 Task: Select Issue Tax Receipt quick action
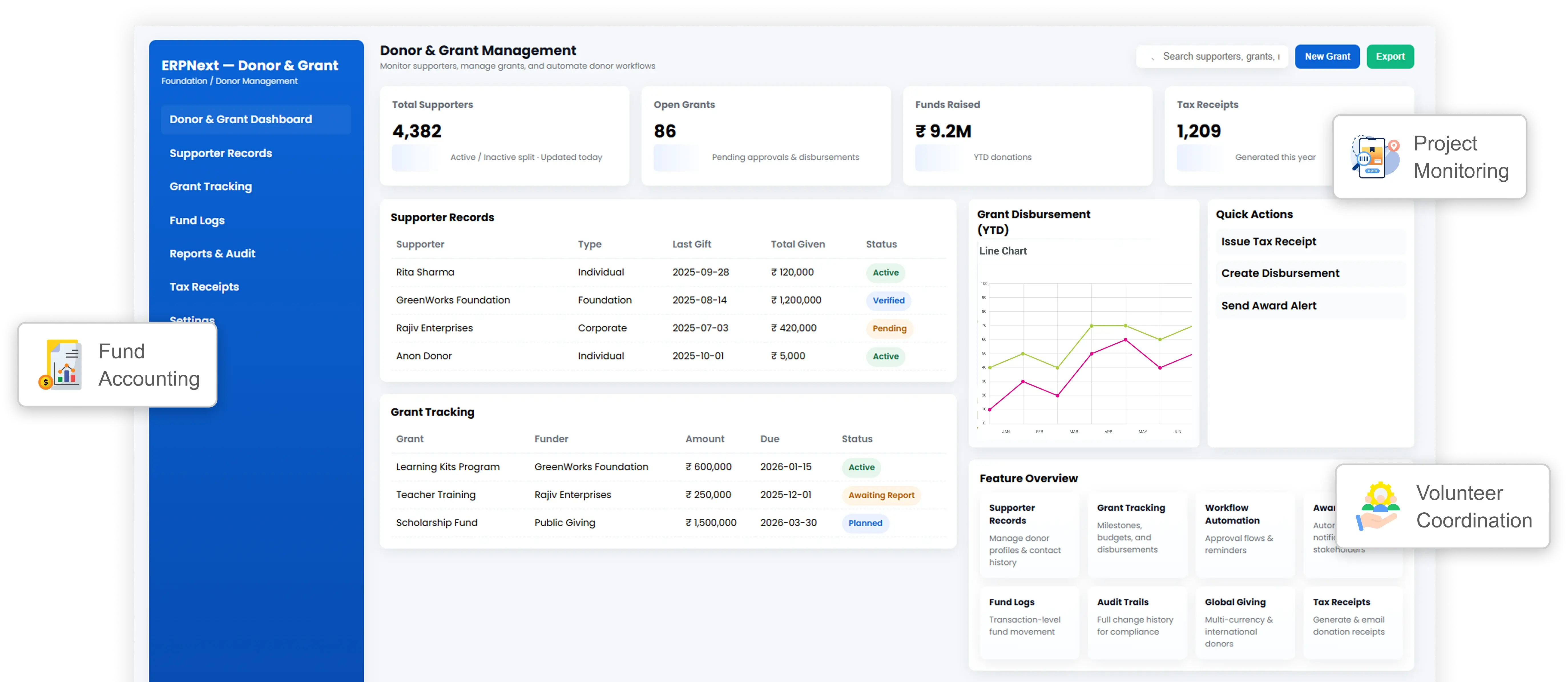pyautogui.click(x=1269, y=241)
